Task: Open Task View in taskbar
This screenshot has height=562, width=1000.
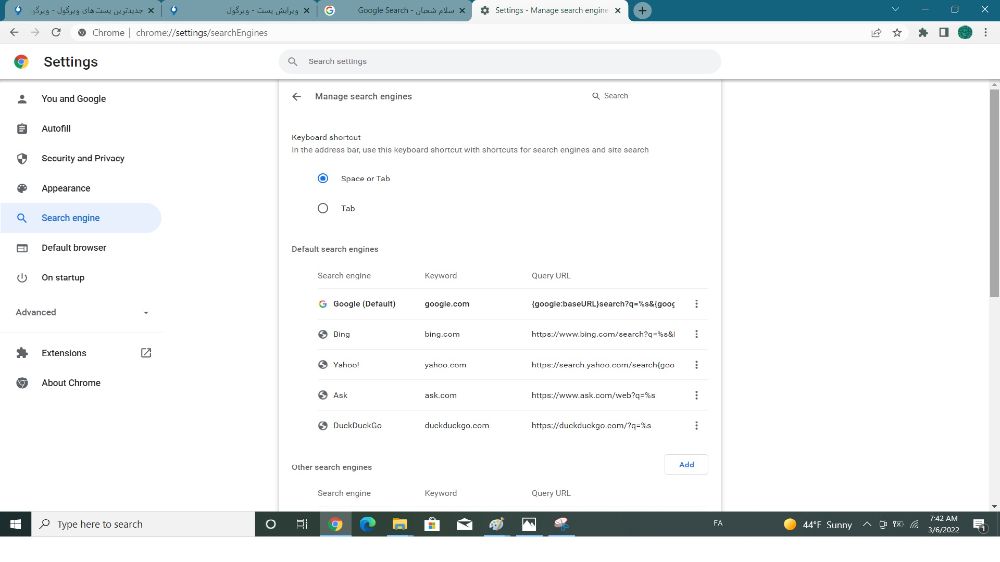Action: [x=302, y=524]
